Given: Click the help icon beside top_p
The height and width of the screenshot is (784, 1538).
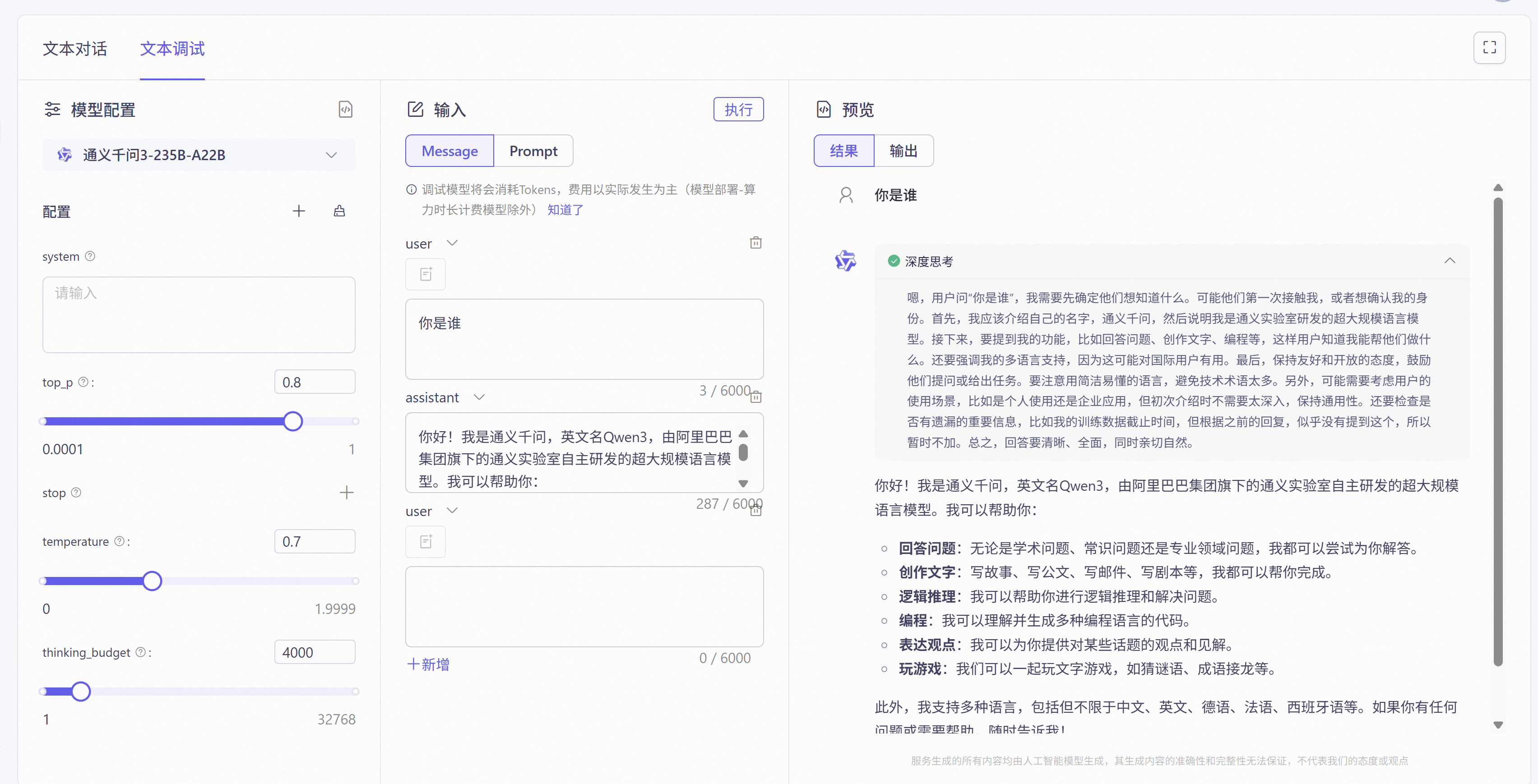Looking at the screenshot, I should tap(83, 382).
